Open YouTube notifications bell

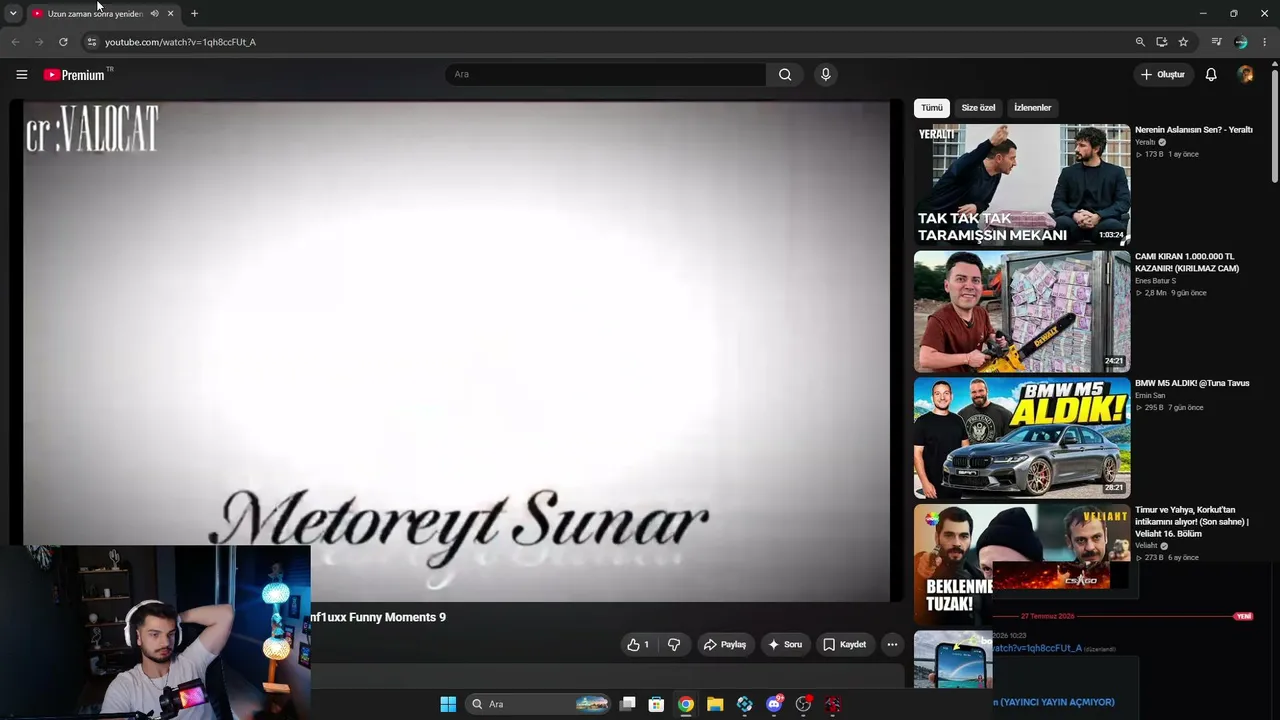[1211, 74]
